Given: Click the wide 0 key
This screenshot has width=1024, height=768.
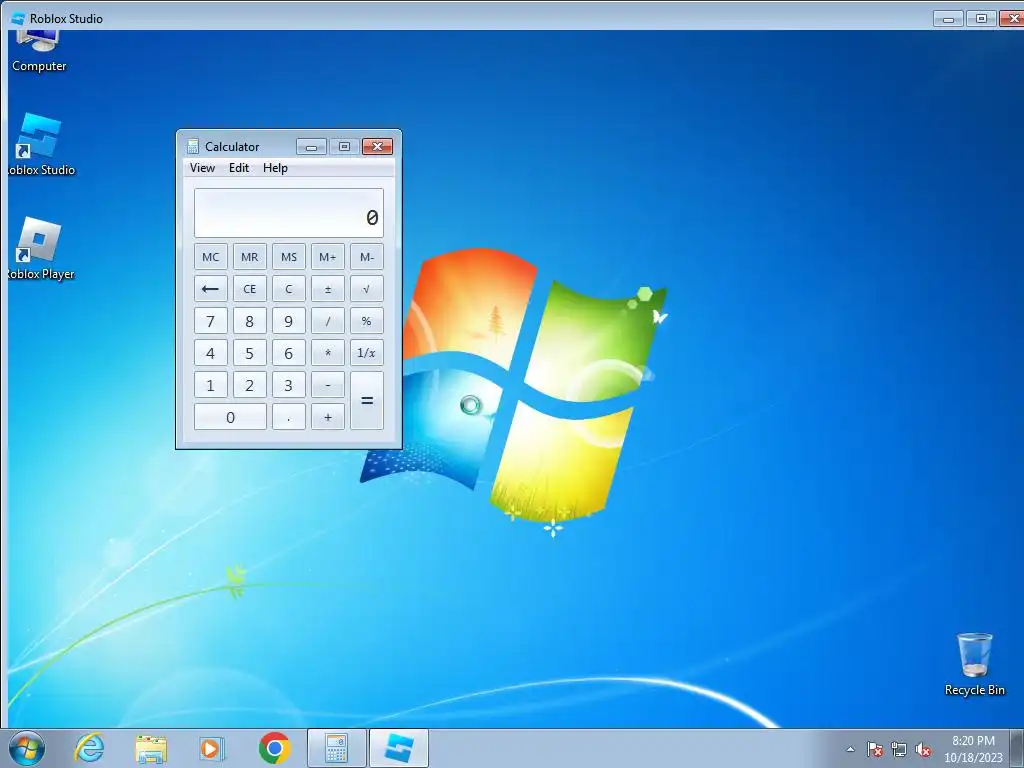Looking at the screenshot, I should [x=230, y=417].
